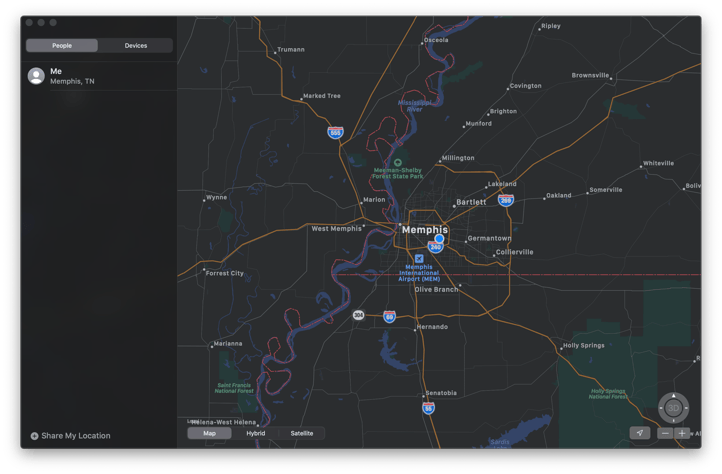Click the Lakeland label
This screenshot has width=722, height=474.
tap(502, 184)
